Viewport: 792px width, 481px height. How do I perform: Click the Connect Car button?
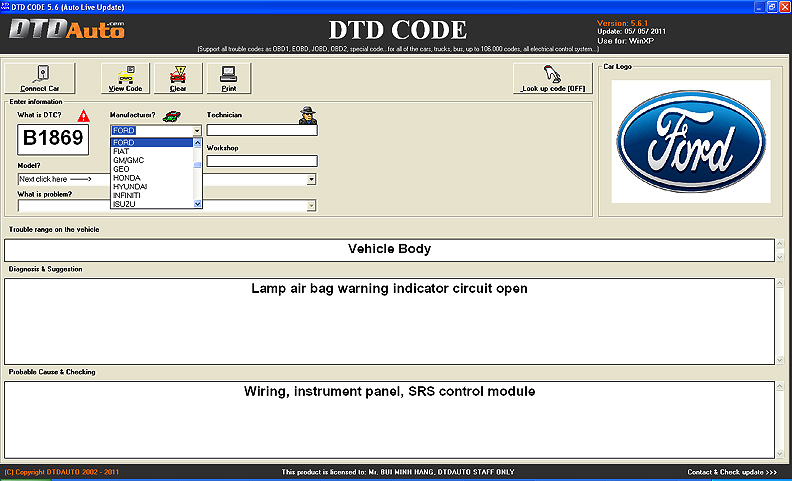[x=40, y=78]
